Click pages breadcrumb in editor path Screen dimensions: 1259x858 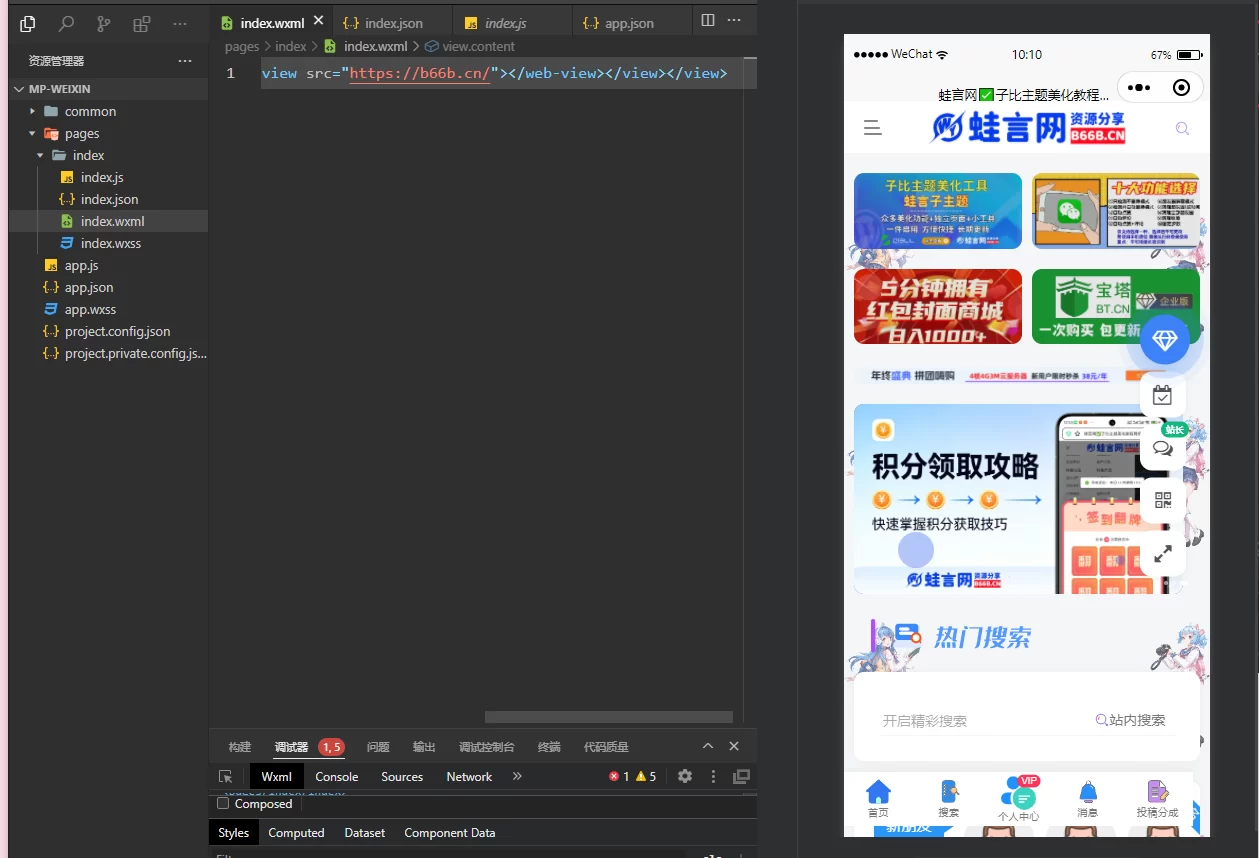point(242,46)
